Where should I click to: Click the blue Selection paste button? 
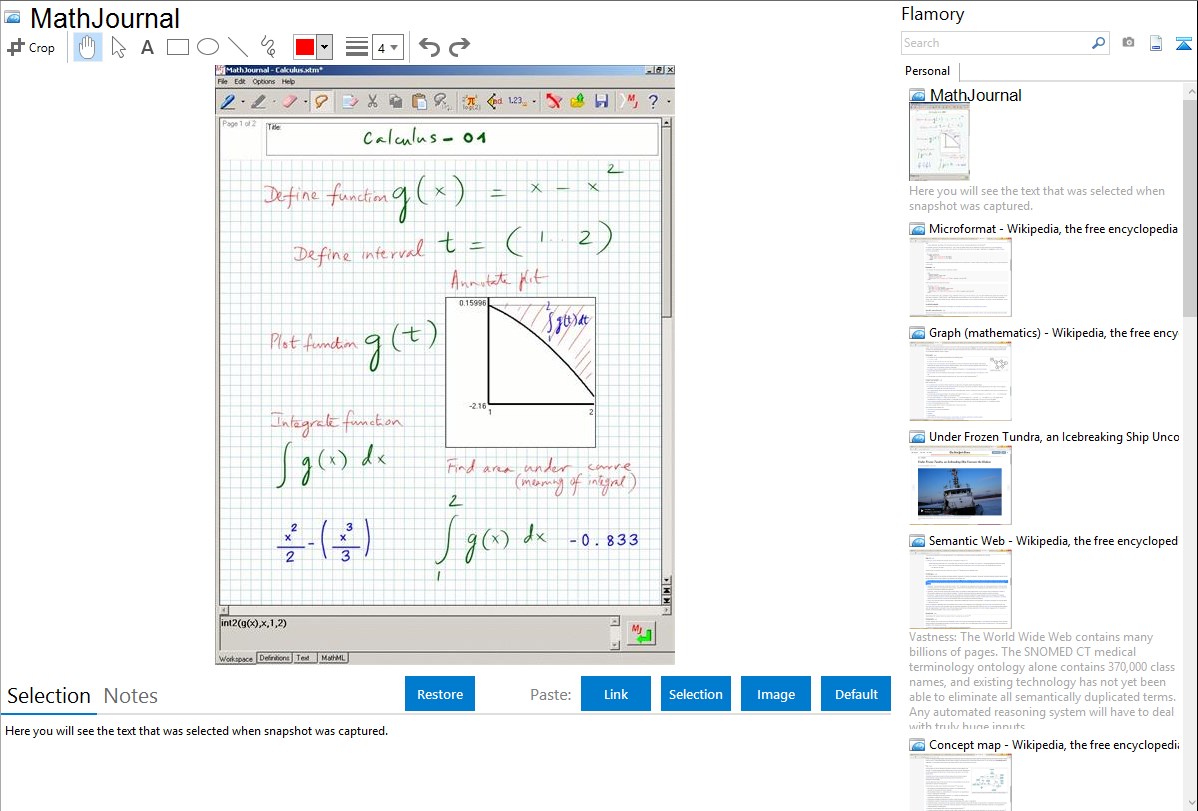tap(696, 694)
